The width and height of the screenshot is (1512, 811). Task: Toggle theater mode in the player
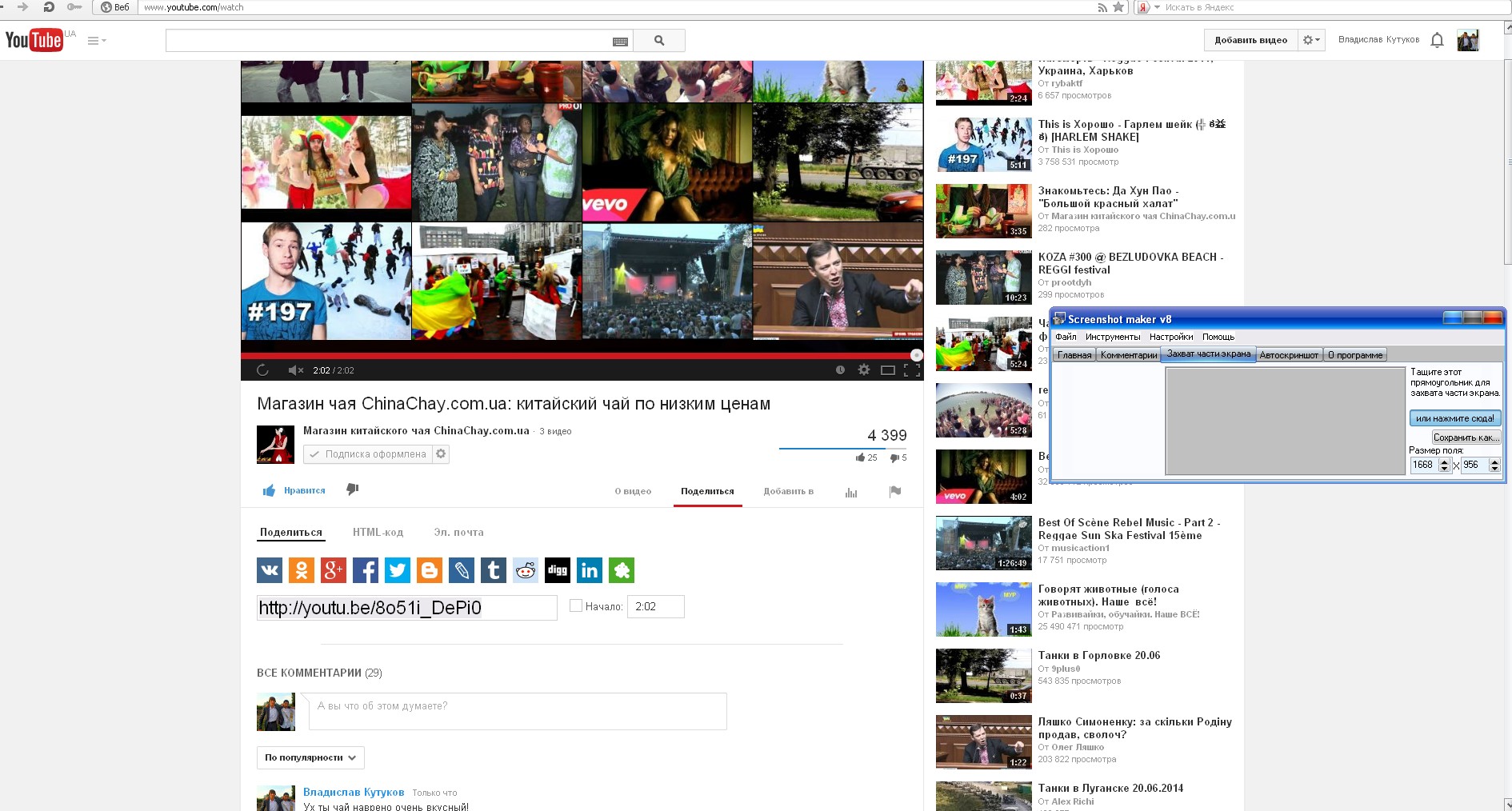888,370
